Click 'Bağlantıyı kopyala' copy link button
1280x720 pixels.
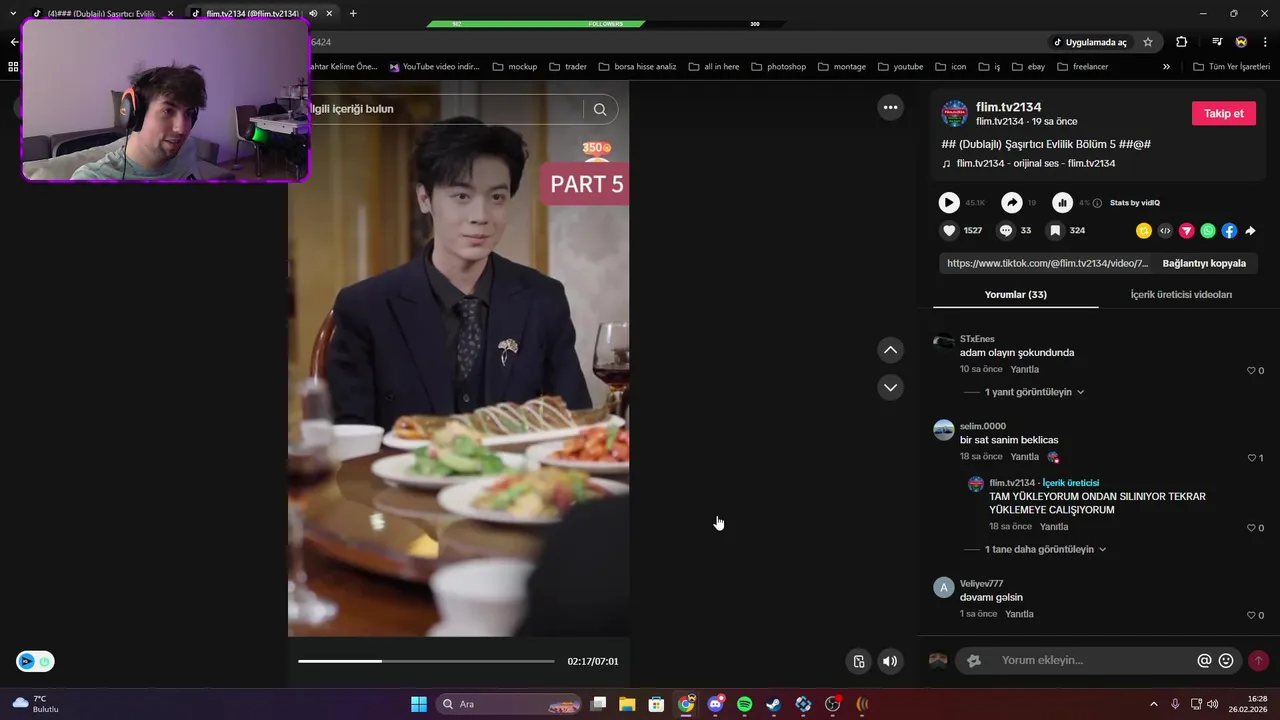(x=1204, y=263)
